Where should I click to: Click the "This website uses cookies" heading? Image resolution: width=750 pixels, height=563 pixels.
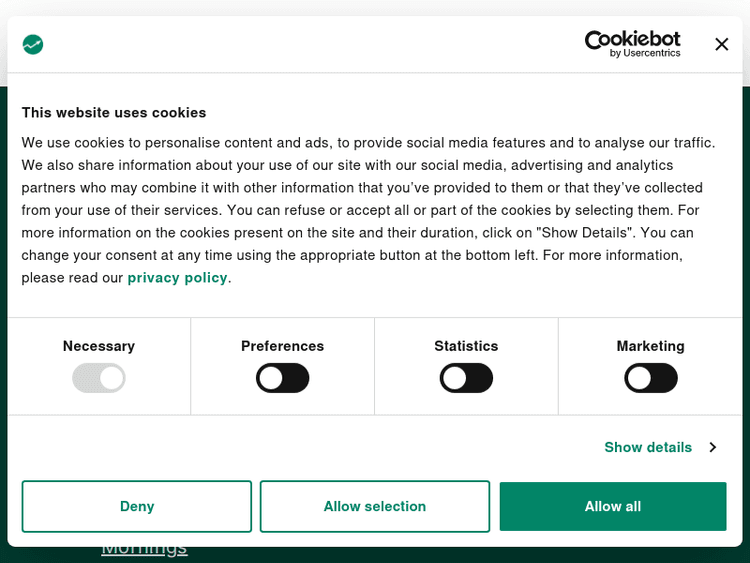pyautogui.click(x=114, y=113)
